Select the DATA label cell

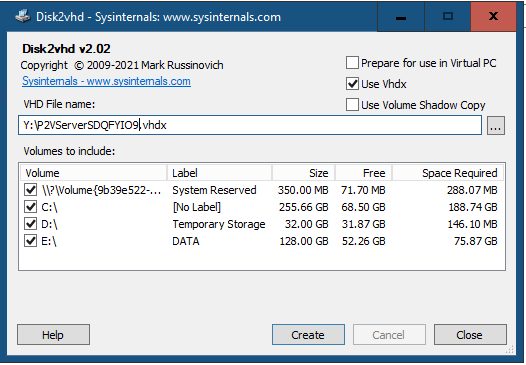click(x=186, y=241)
